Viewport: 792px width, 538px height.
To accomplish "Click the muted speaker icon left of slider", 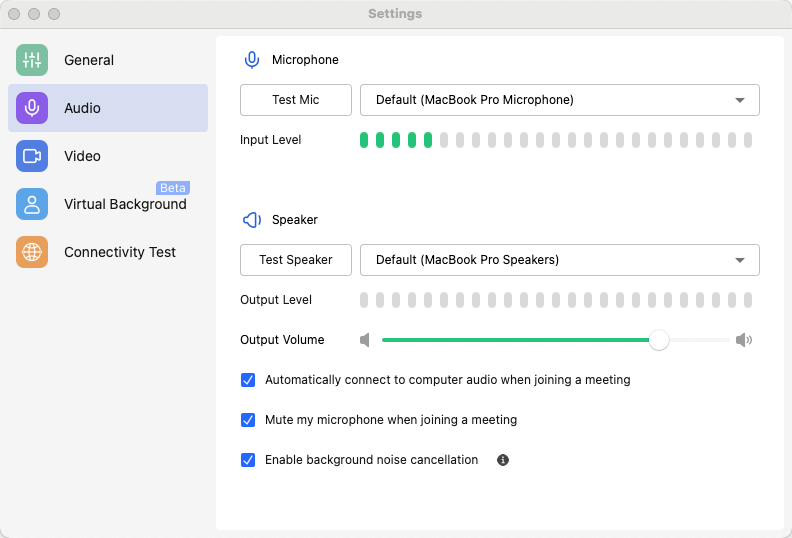I will point(365,340).
